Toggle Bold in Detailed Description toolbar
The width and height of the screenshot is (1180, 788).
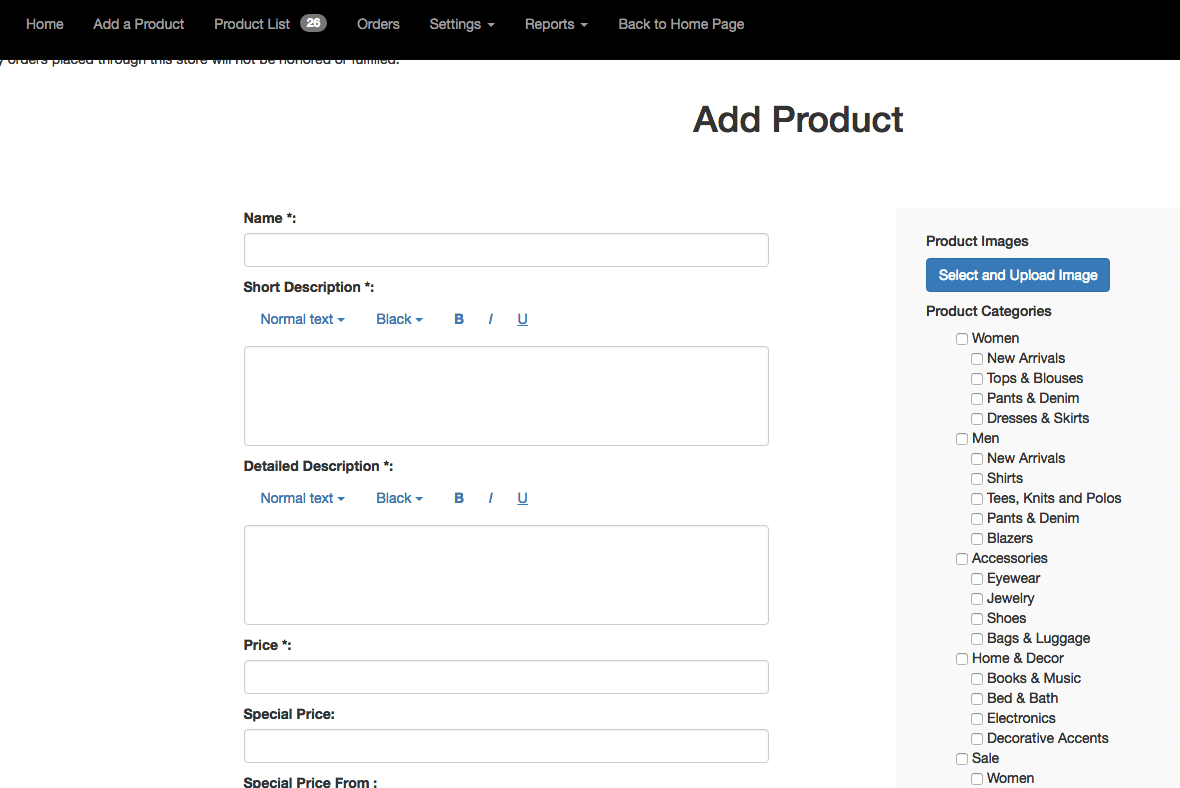(459, 498)
